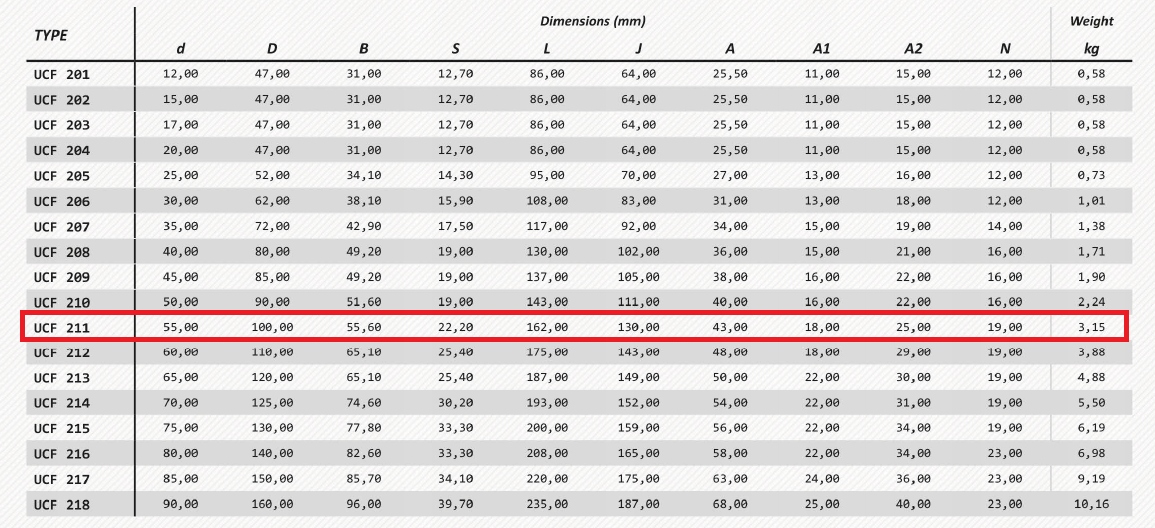Select the 162,00 L value for UCF 211
The height and width of the screenshot is (528, 1155).
546,327
